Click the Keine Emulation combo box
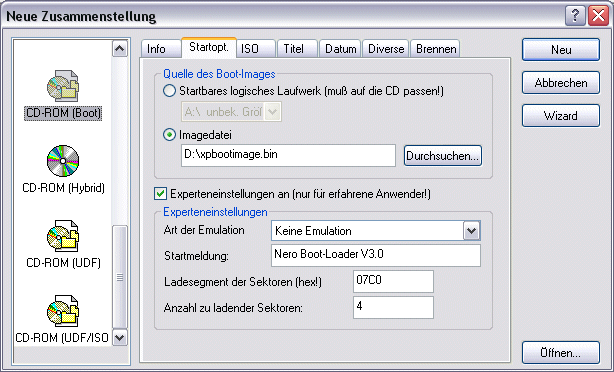This screenshot has height=372, width=614. click(x=376, y=231)
